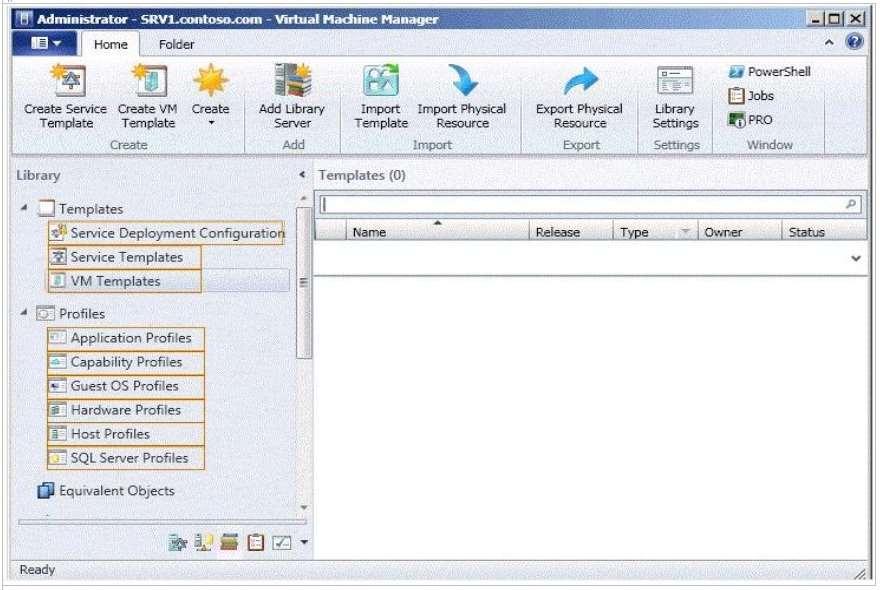
Task: Select Host Profiles in the tree
Action: click(x=126, y=435)
